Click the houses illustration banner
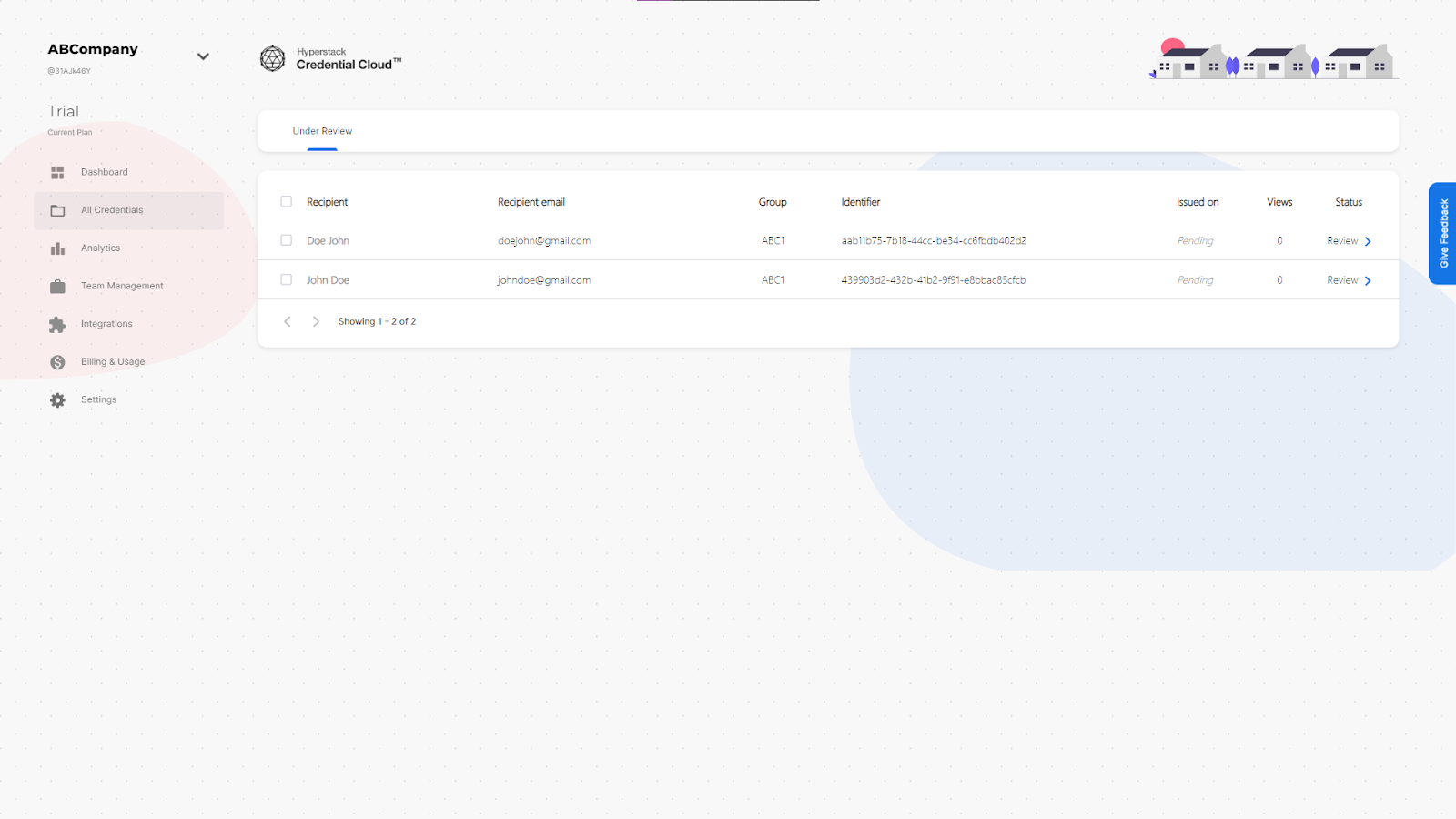Viewport: 1456px width, 819px height. (1274, 59)
